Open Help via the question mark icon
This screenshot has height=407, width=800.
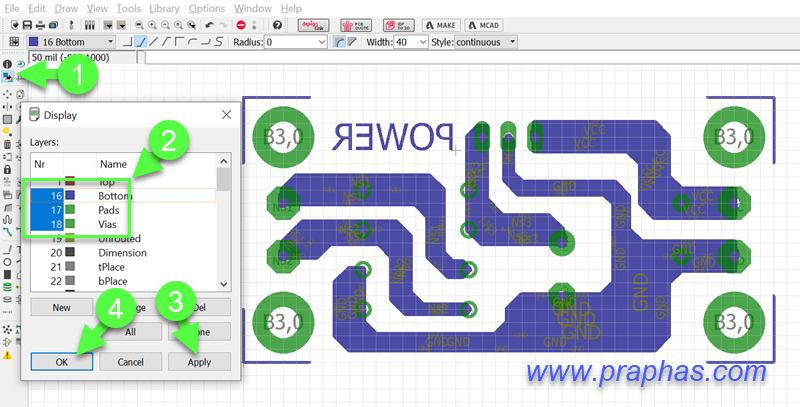[277, 25]
